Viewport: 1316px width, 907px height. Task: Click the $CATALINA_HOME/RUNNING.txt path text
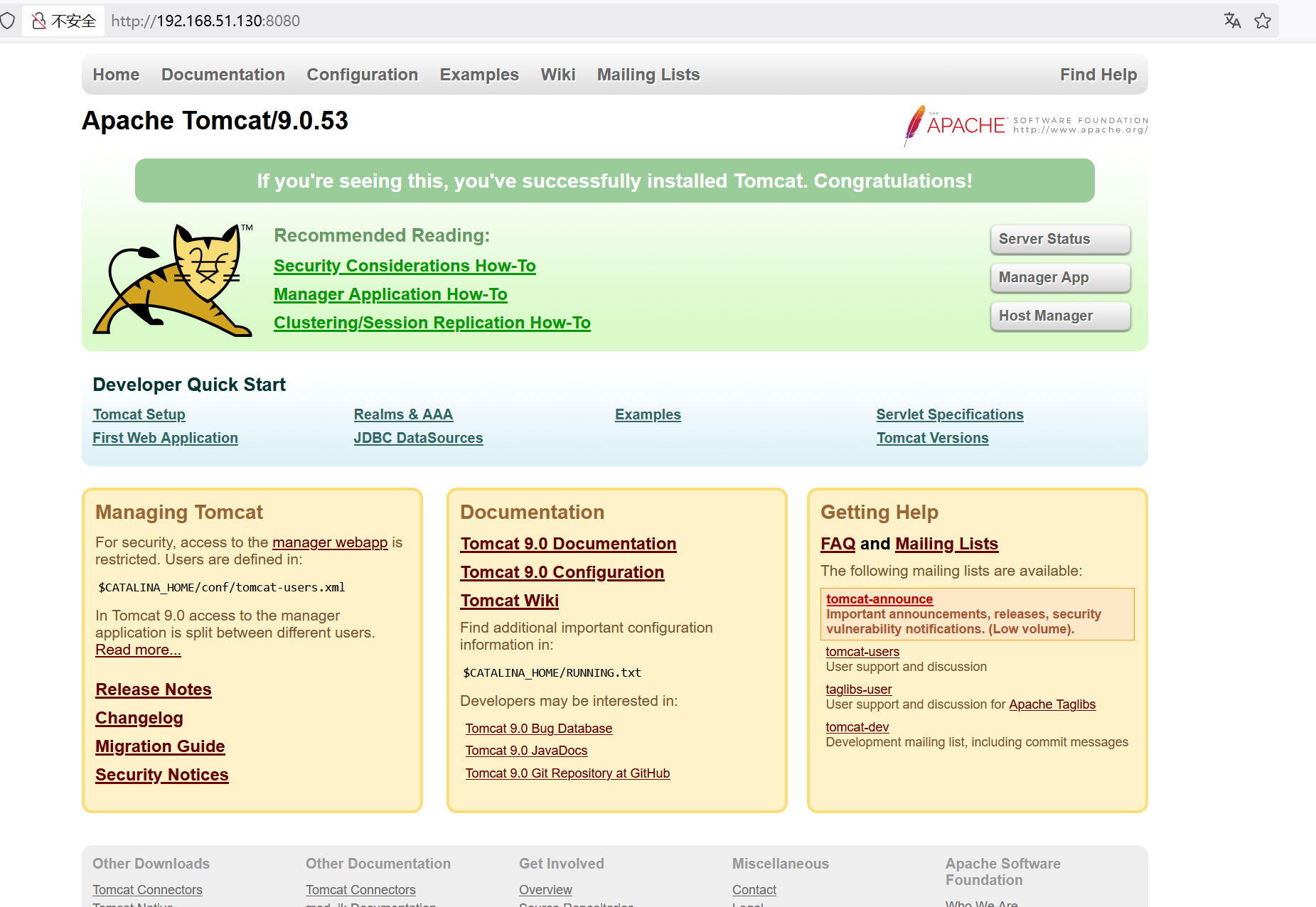point(552,672)
